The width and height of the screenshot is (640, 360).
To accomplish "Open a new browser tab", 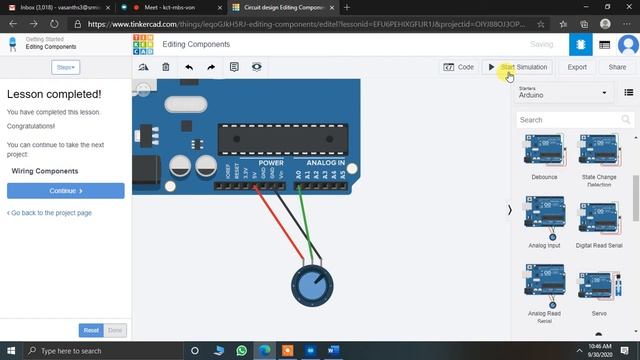I will [347, 7].
